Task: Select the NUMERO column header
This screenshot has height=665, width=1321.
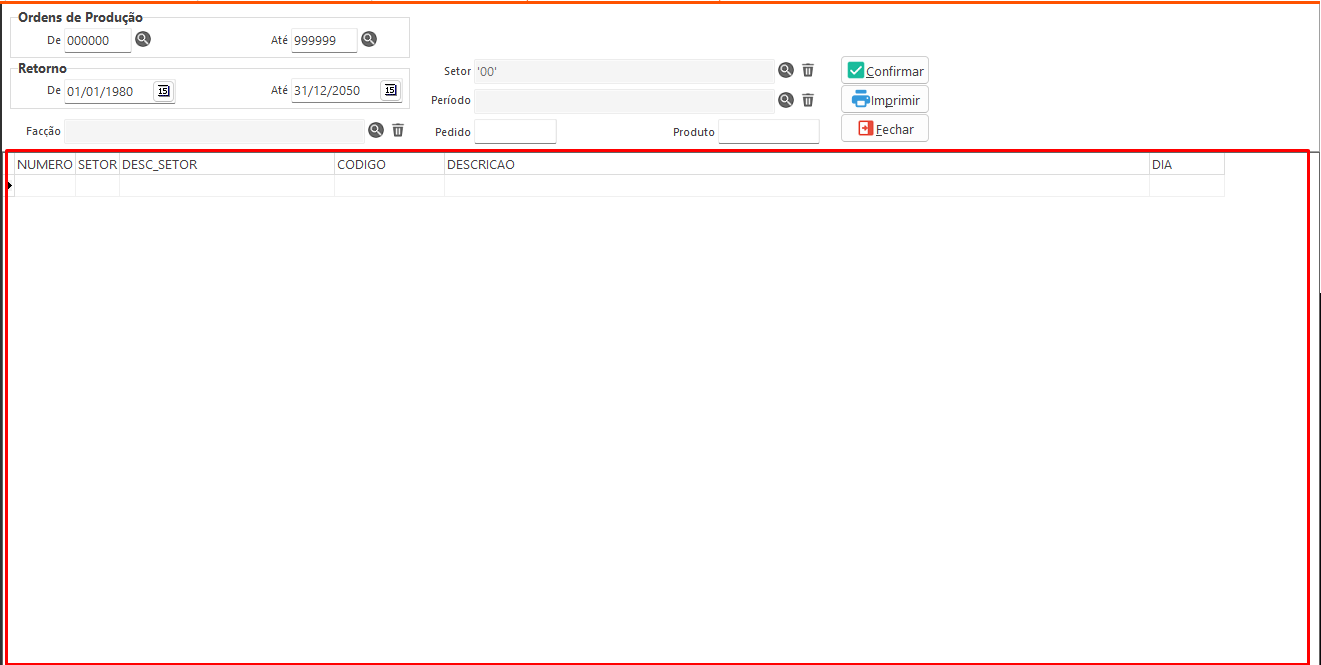Action: point(45,165)
